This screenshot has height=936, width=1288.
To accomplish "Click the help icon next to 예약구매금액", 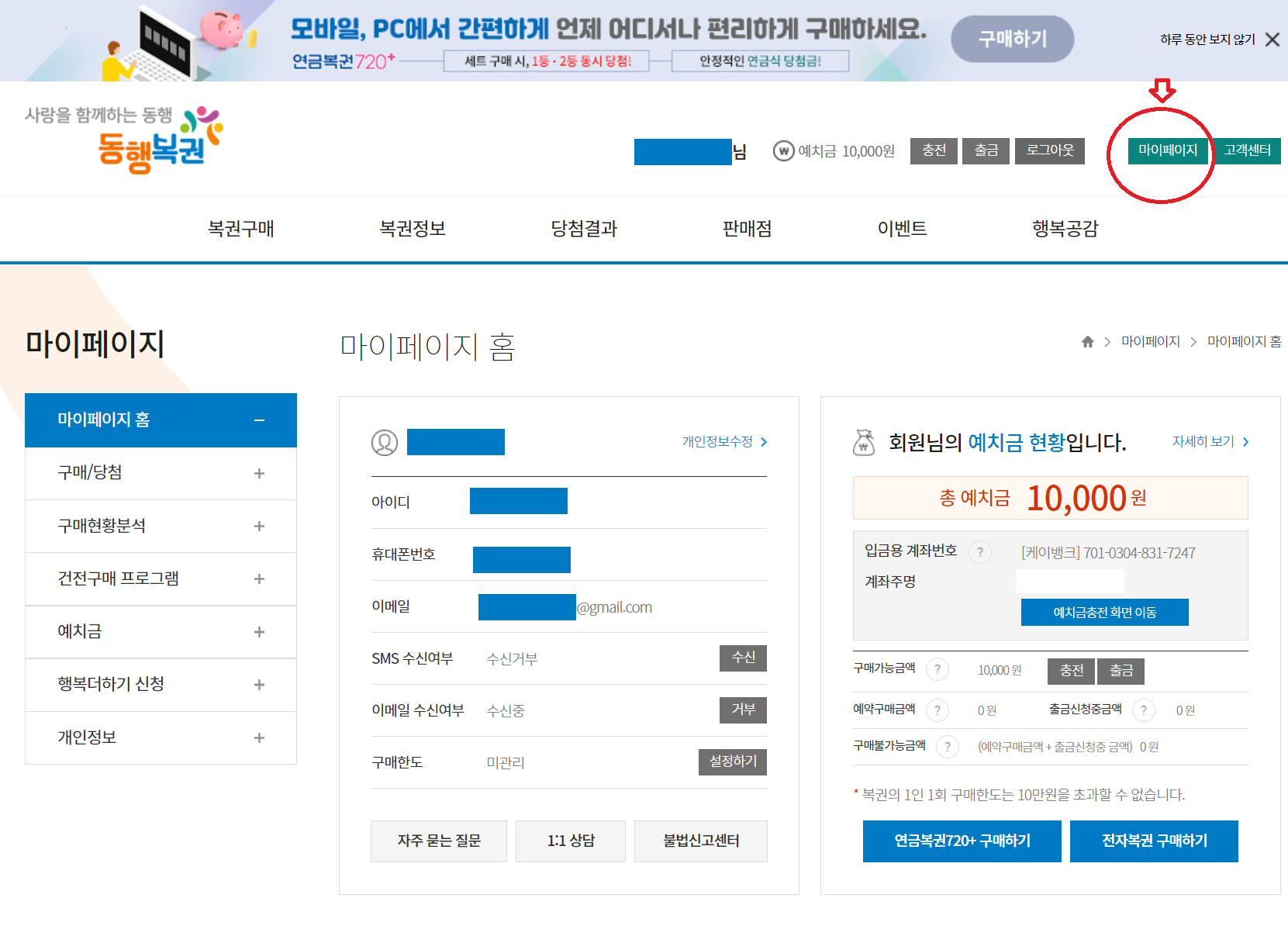I will (938, 710).
